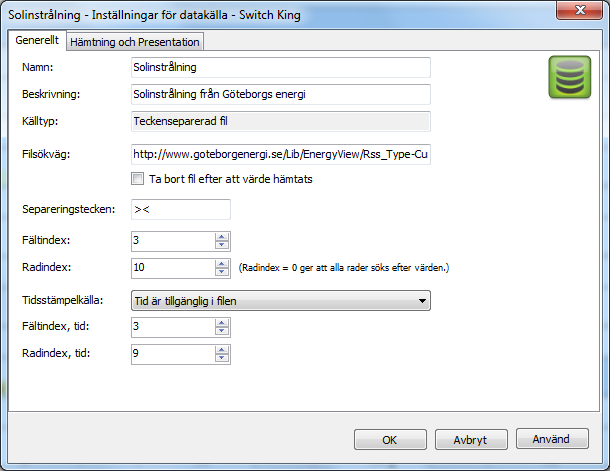Click the Avbryt button
610x471 pixels.
471,439
